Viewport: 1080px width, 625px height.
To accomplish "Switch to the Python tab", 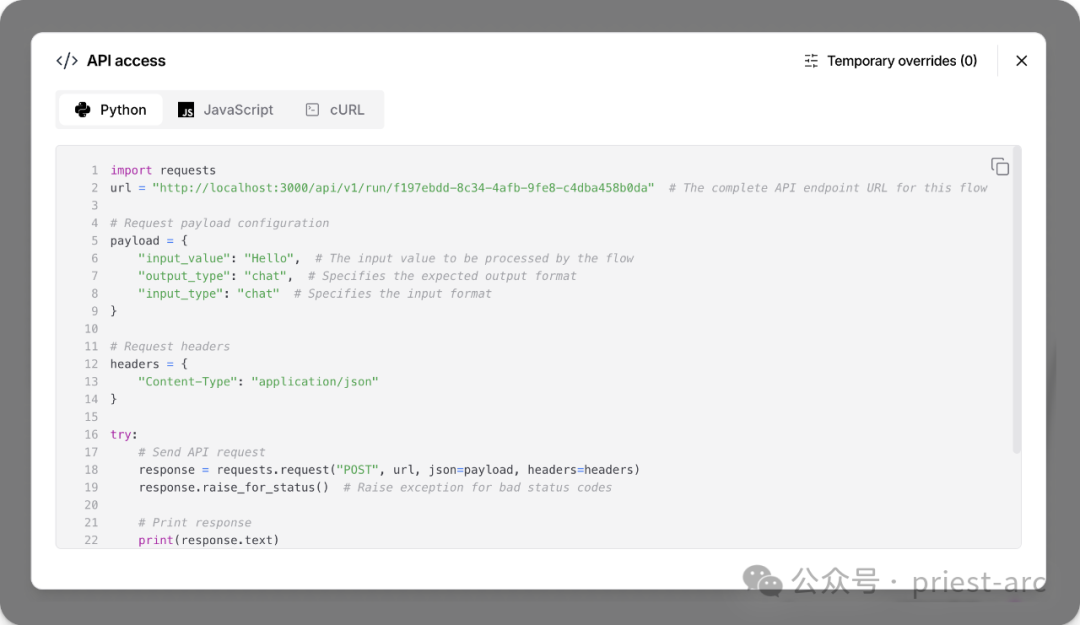I will [111, 110].
